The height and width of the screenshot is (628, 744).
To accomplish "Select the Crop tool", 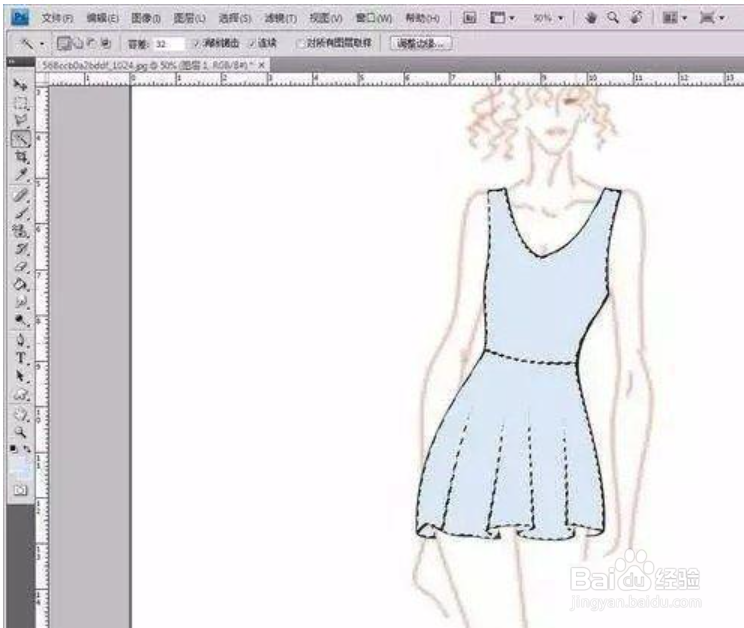I will click(20, 157).
